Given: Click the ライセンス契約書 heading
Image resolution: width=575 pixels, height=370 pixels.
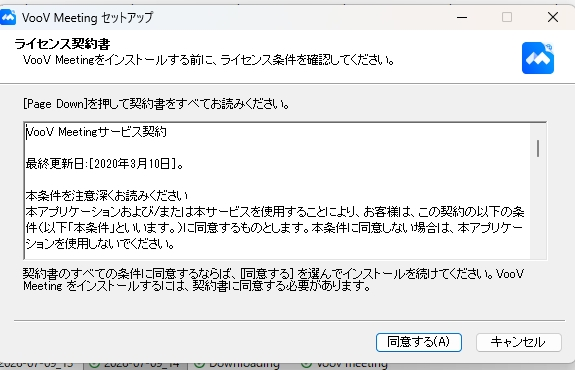Looking at the screenshot, I should (62, 44).
